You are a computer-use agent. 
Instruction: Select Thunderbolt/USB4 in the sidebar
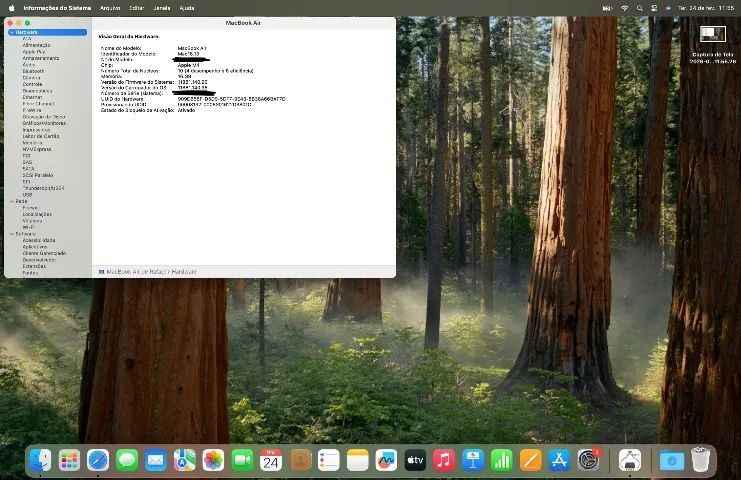[x=43, y=188]
